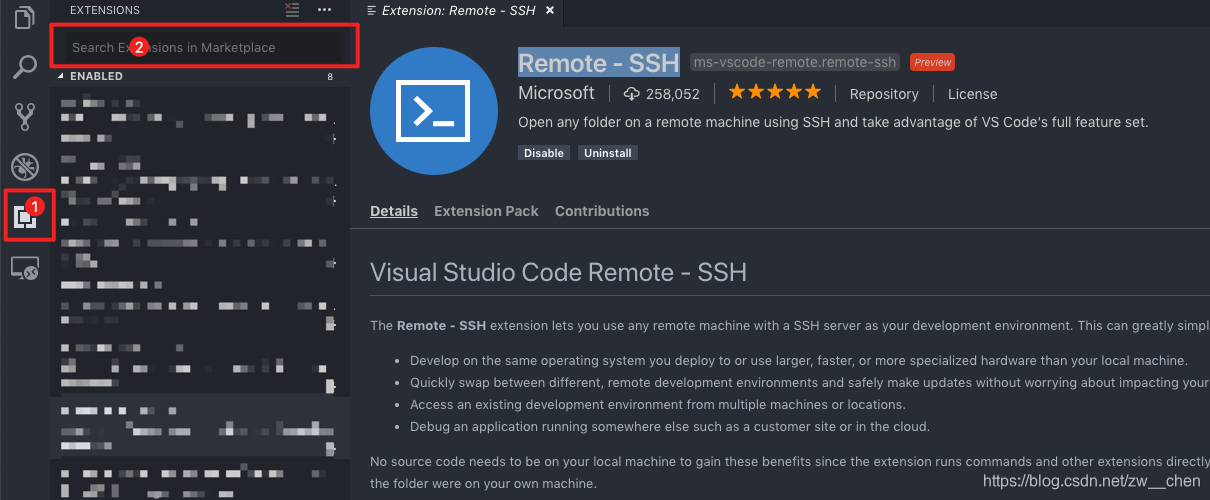Open the License link
Image resolution: width=1210 pixels, height=500 pixels.
click(972, 94)
